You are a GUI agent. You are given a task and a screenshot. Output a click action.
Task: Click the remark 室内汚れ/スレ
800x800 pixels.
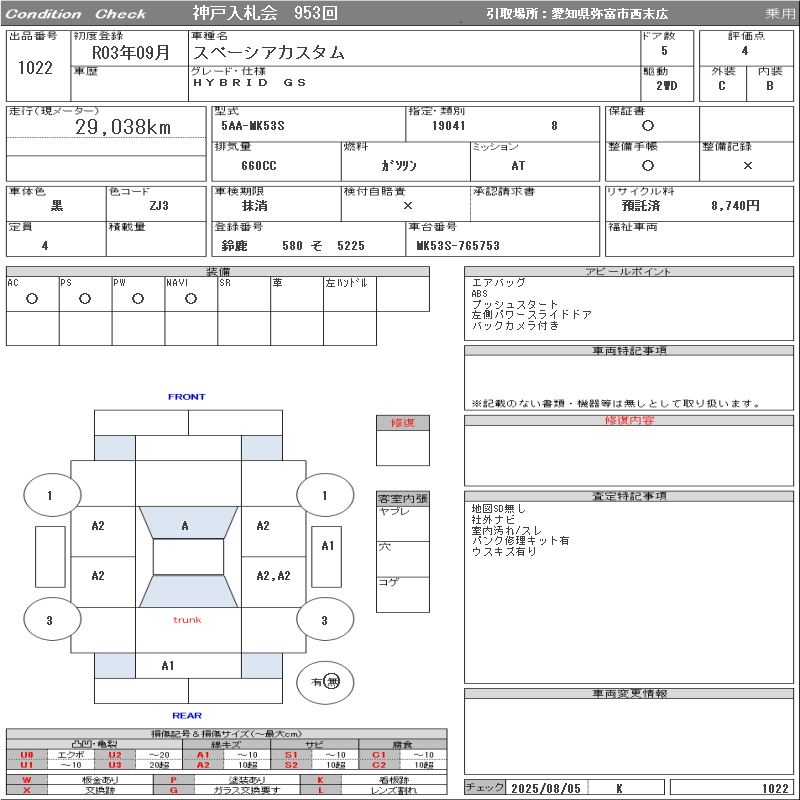[507, 530]
